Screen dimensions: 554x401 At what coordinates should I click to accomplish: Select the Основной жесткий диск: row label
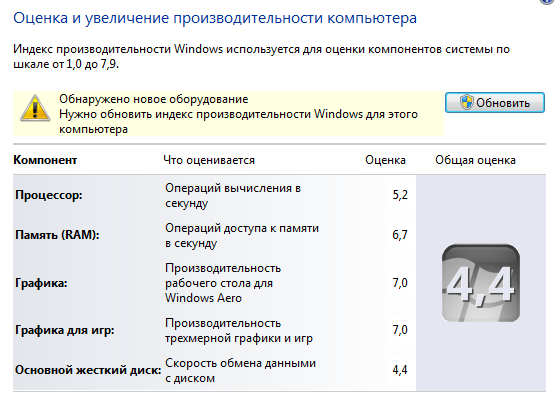88,370
